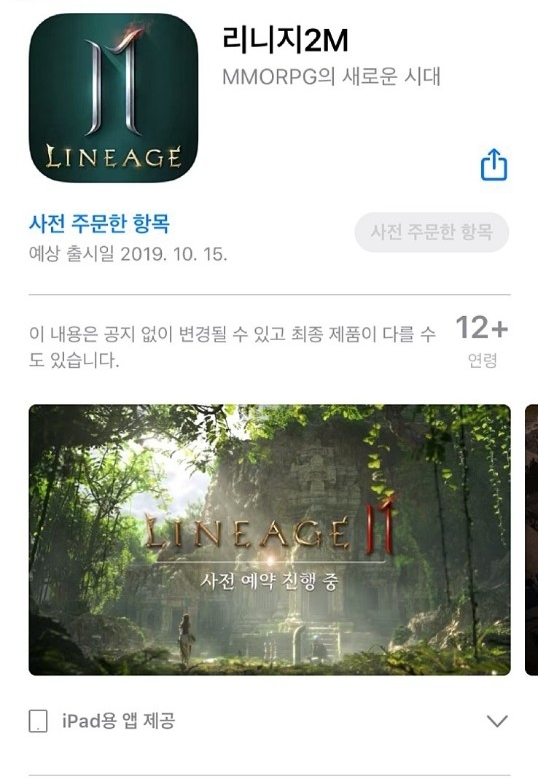Viewport: 538px width, 780px height.
Task: Click the character standing in the screenshot
Action: pyautogui.click(x=186, y=640)
